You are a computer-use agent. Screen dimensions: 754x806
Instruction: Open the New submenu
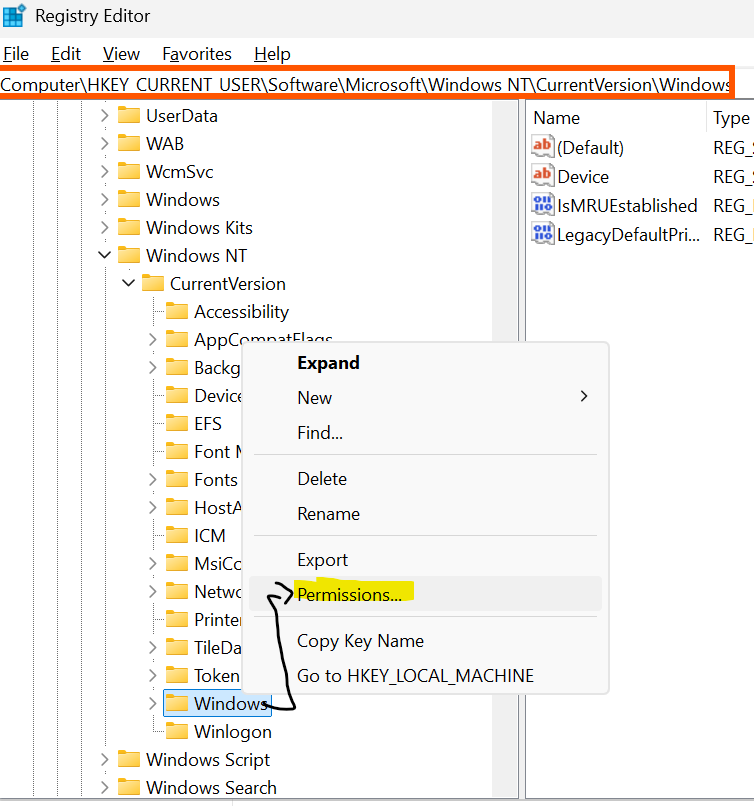coord(425,397)
